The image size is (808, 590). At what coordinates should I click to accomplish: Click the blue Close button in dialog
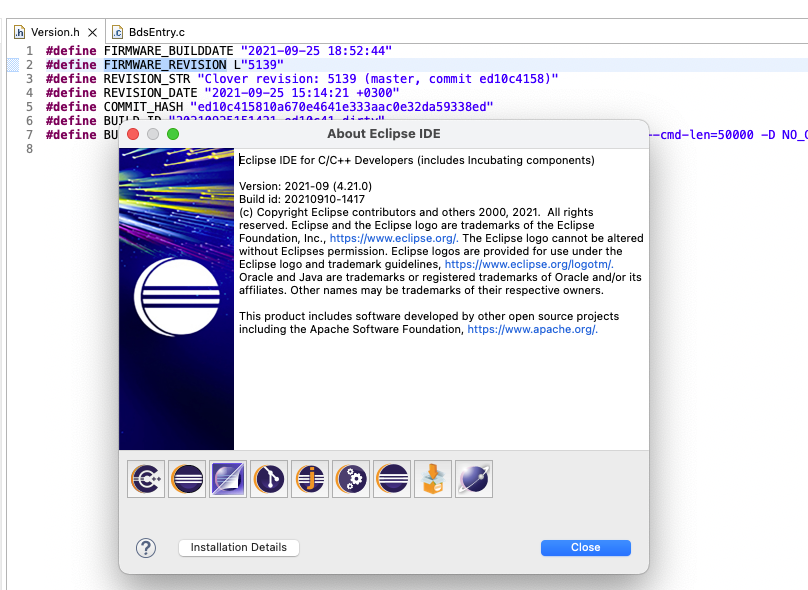click(585, 547)
